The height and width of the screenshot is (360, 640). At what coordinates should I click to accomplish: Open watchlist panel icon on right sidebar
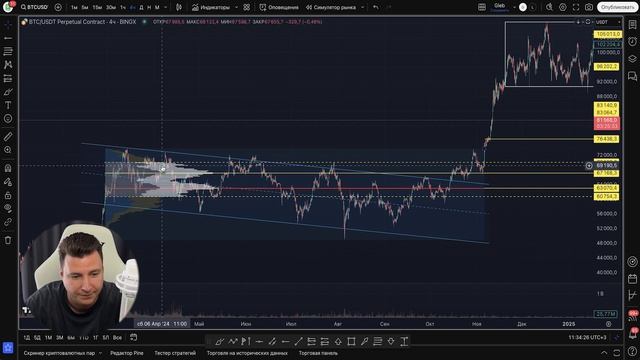[x=632, y=24]
